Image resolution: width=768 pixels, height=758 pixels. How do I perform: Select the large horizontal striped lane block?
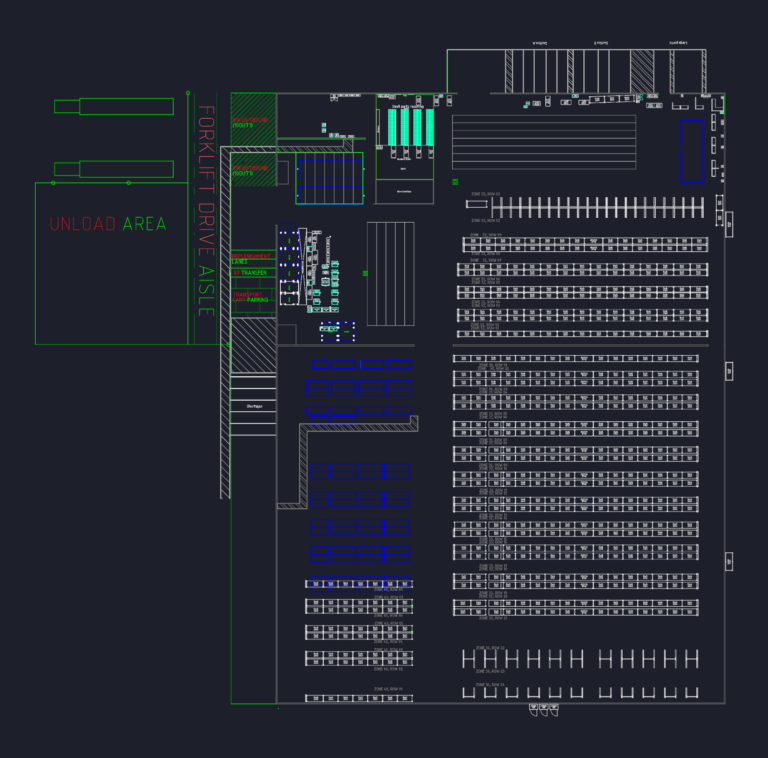(x=544, y=142)
